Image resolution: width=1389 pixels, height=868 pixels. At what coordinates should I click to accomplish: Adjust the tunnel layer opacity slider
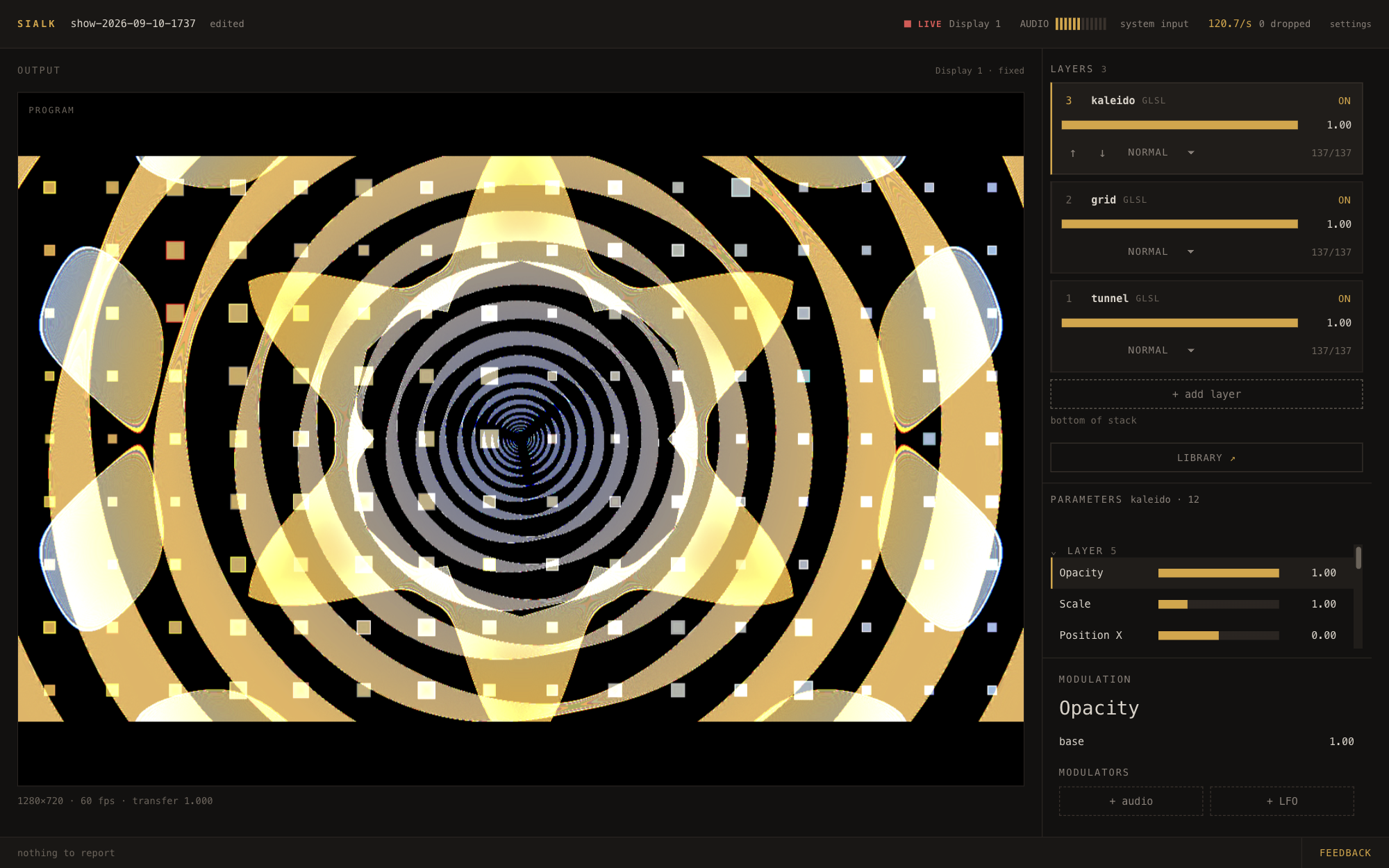pos(1179,323)
